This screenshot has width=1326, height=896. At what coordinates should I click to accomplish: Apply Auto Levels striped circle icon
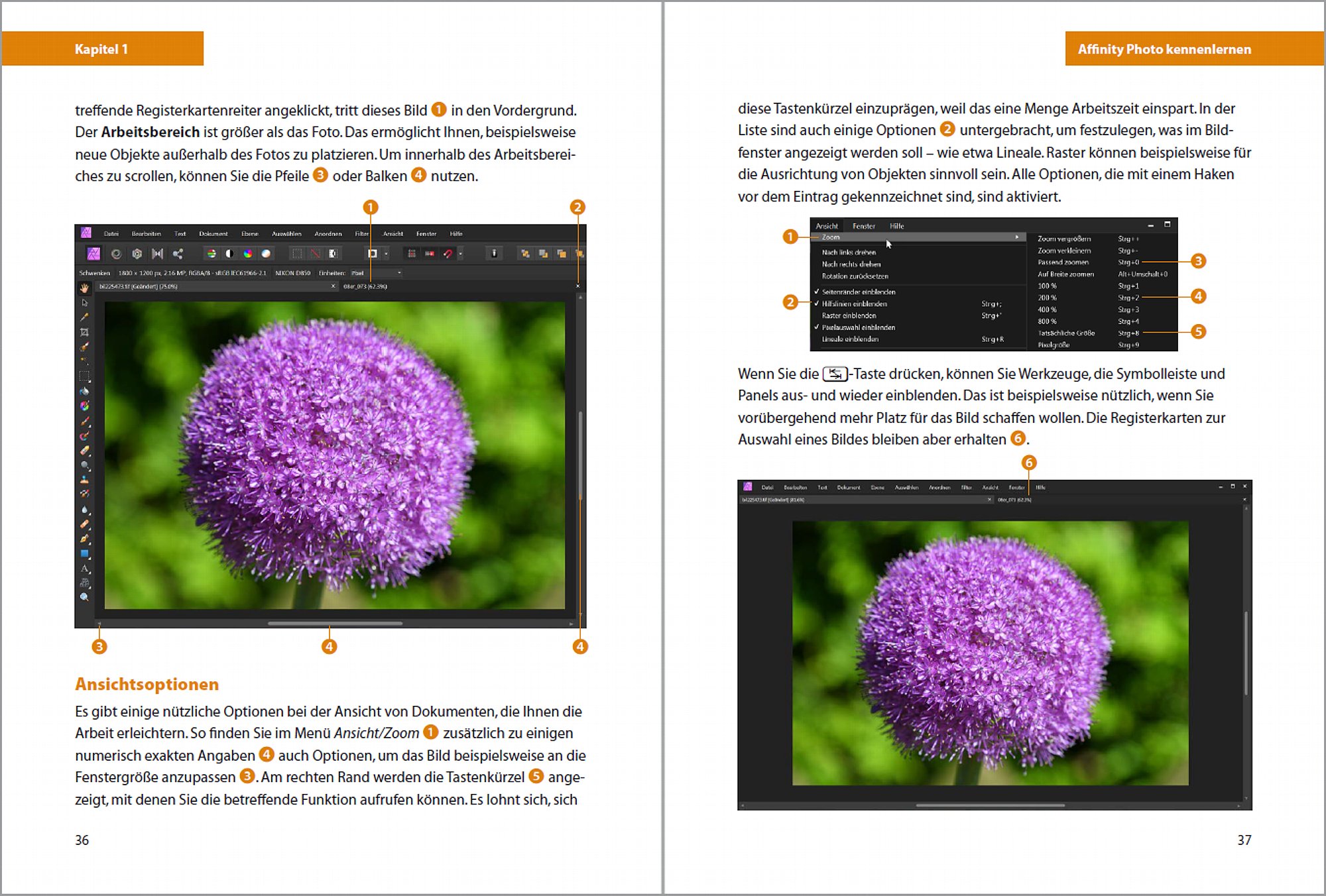211,253
